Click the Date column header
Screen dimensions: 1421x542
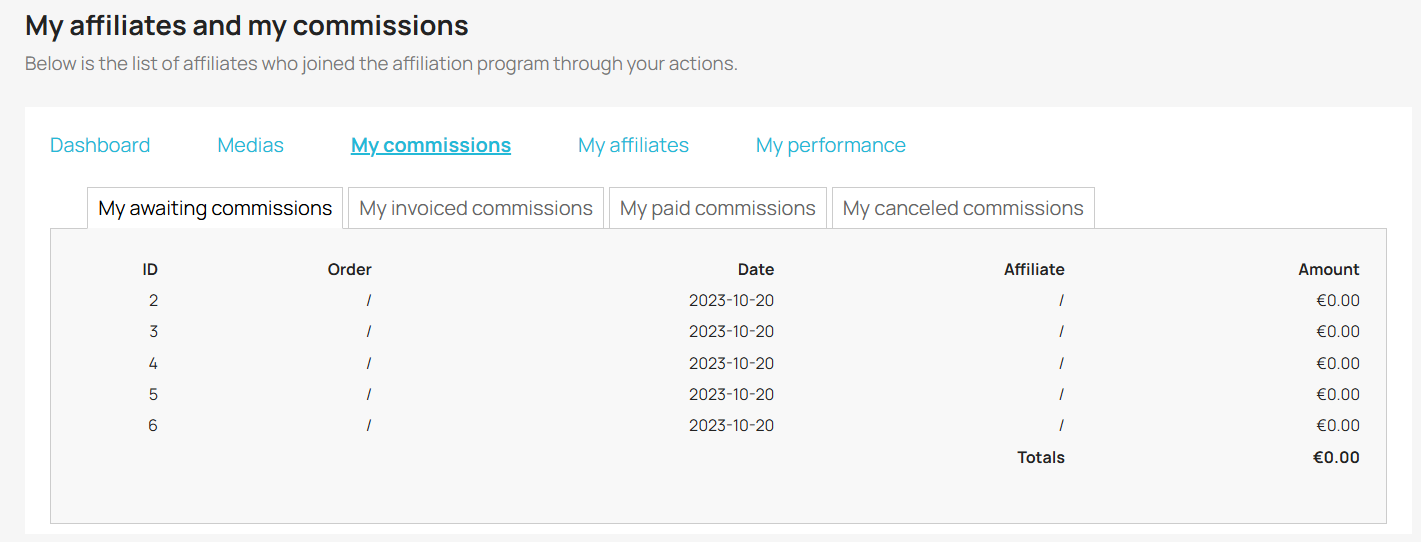click(x=756, y=269)
